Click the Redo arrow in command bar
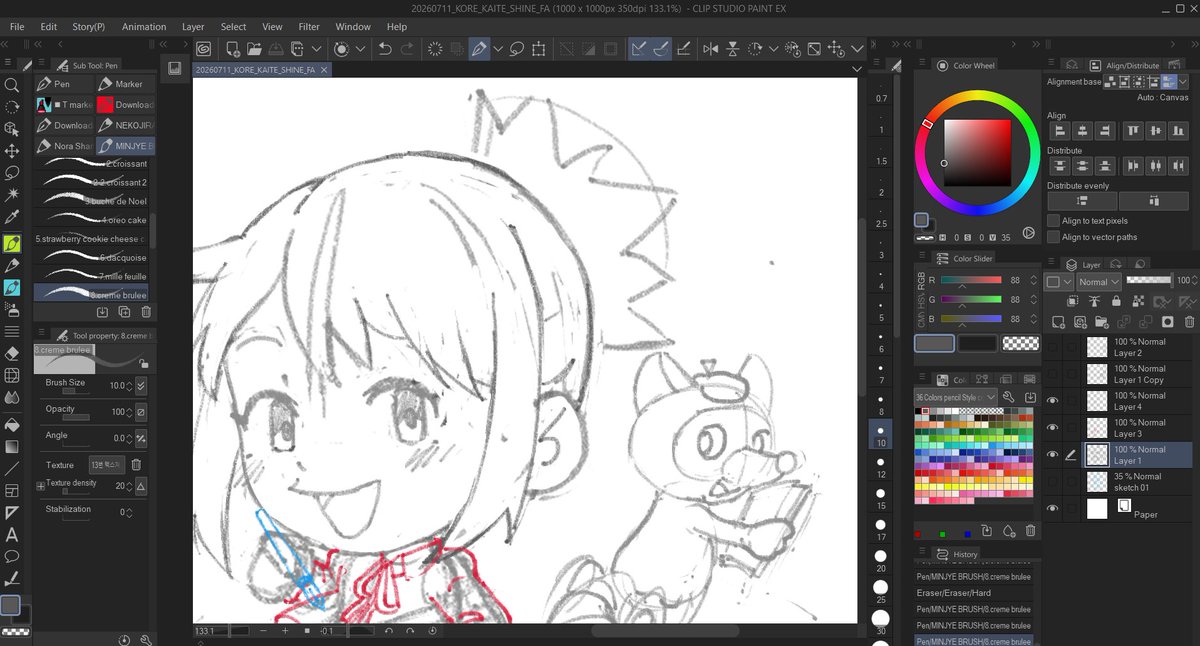The image size is (1200, 646). tap(407, 48)
